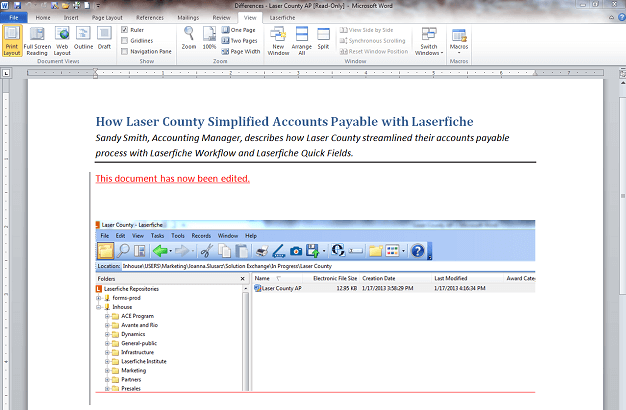Enable the Navigation Pane checkbox
626x410 pixels.
point(125,51)
